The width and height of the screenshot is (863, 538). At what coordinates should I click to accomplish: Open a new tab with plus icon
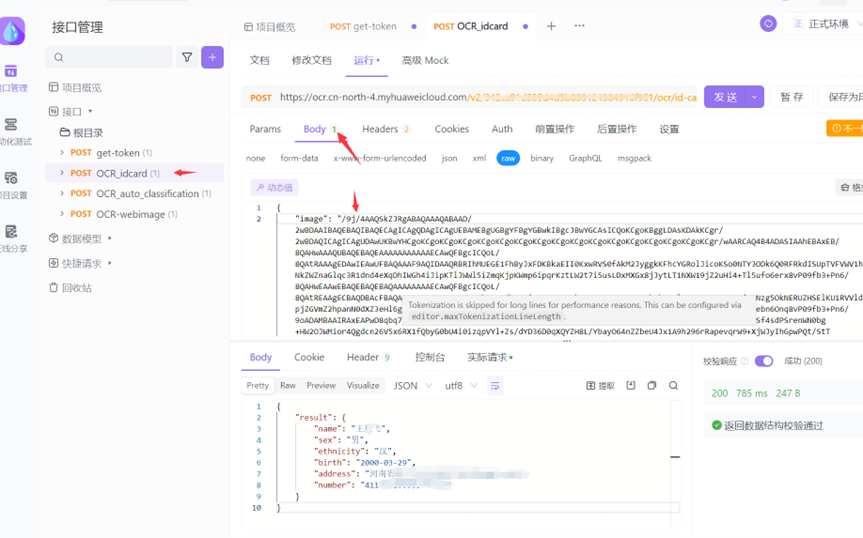click(x=551, y=26)
